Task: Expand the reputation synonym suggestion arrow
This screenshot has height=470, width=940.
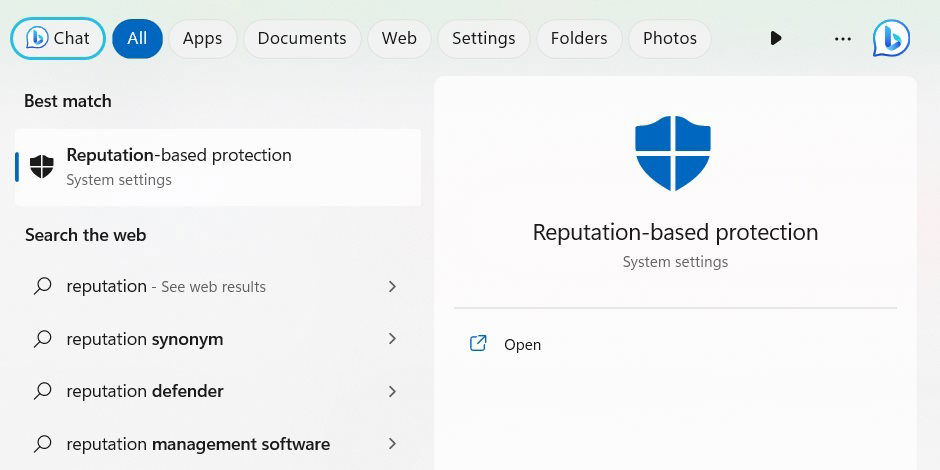Action: tap(392, 339)
